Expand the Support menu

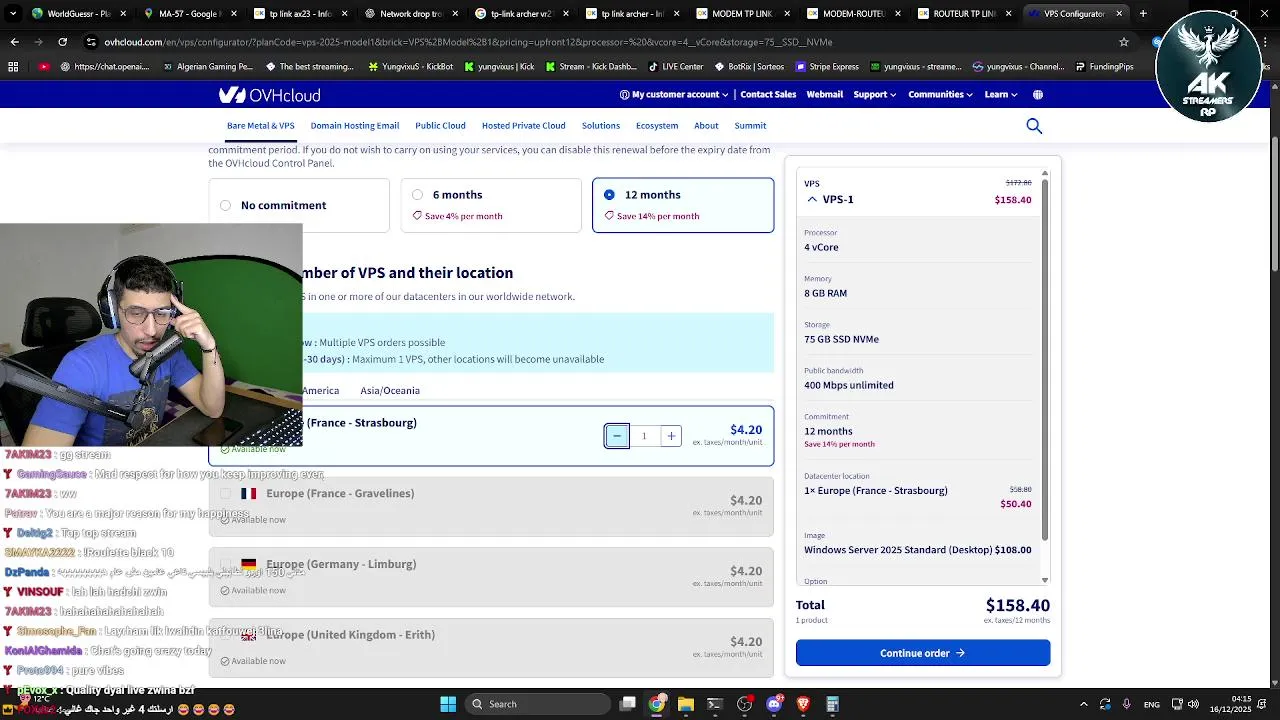coord(875,95)
